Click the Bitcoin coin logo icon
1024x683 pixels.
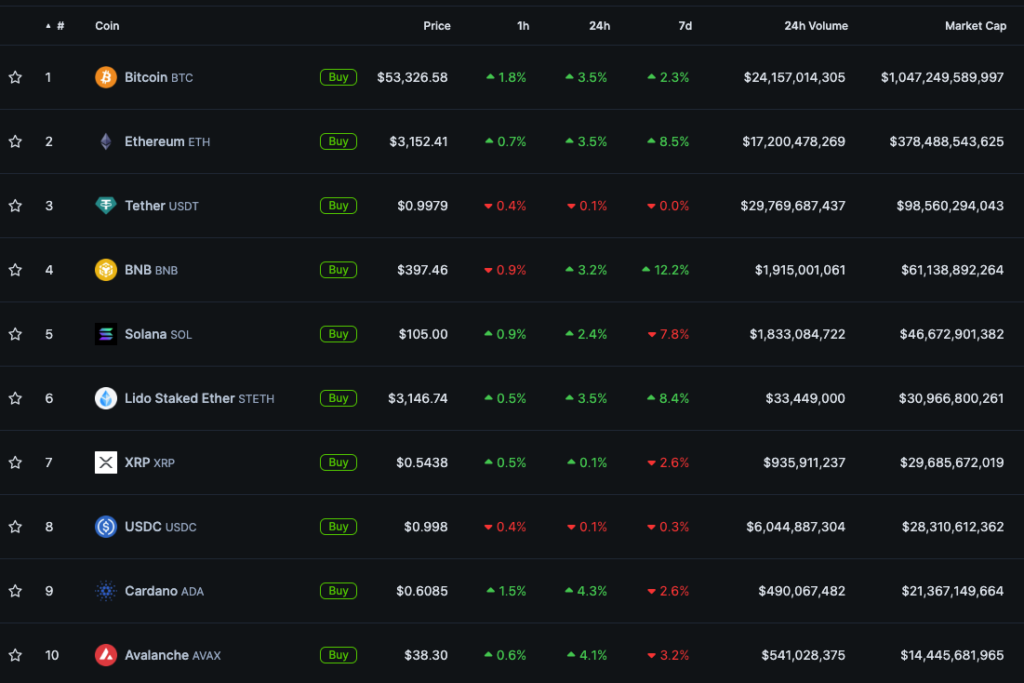coord(106,77)
